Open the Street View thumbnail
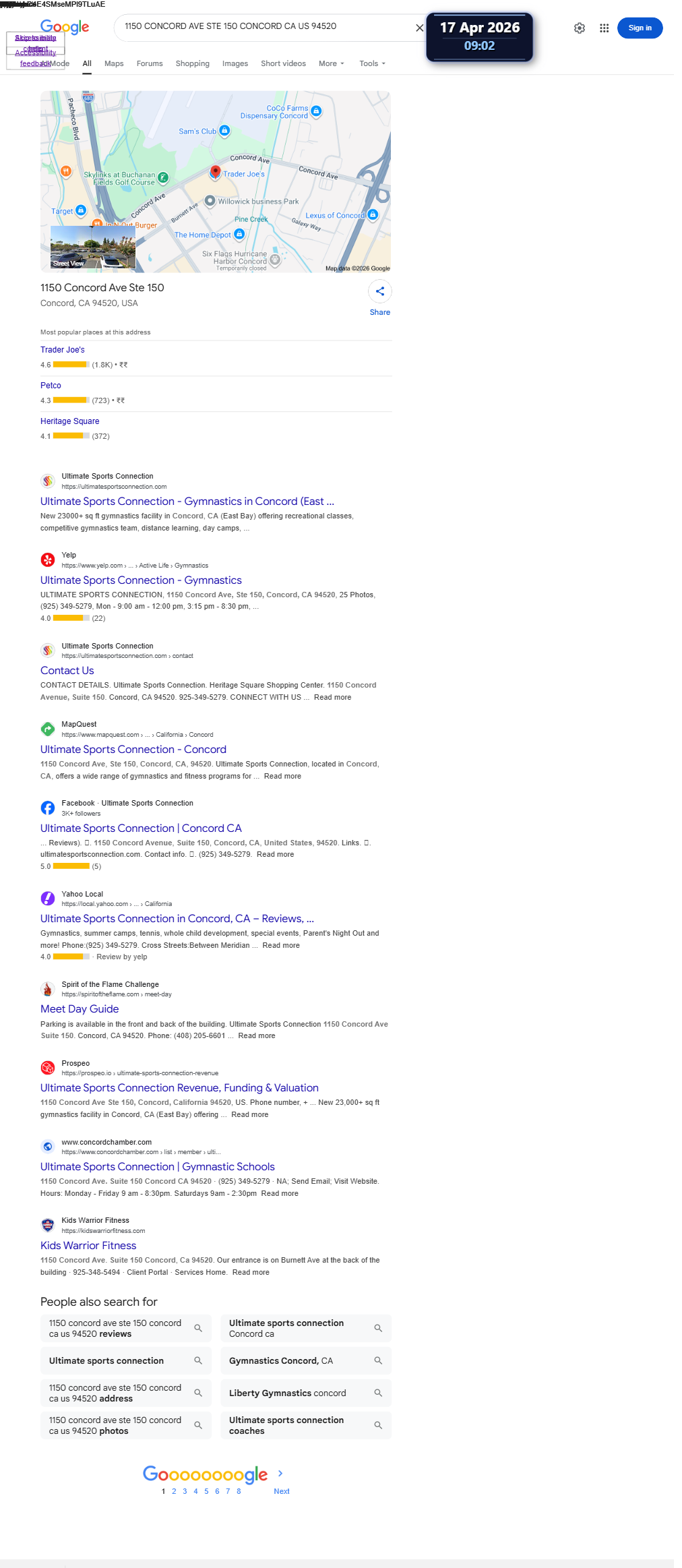The image size is (682, 1568). [93, 247]
